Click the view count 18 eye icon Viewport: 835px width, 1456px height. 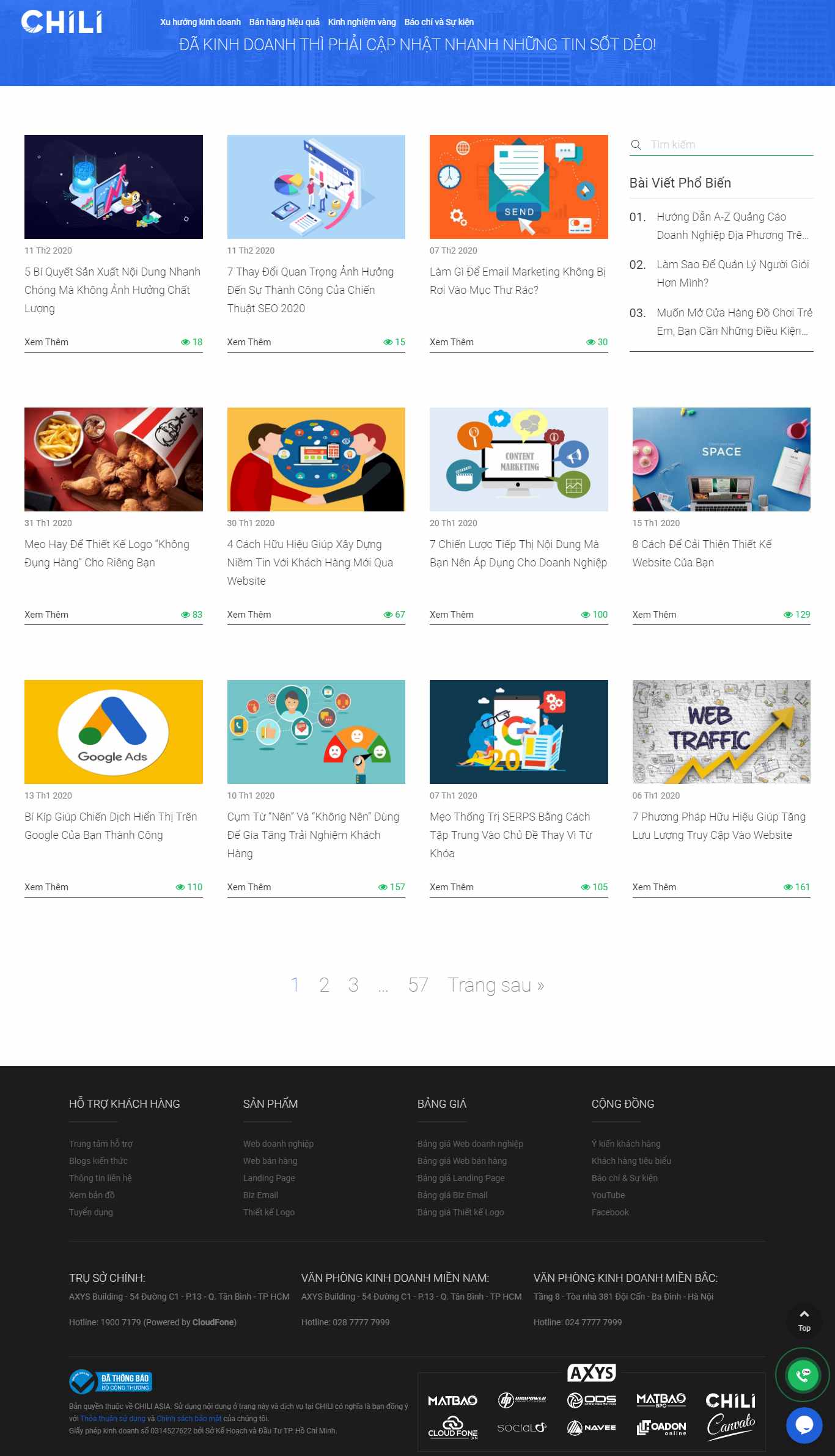tap(185, 342)
